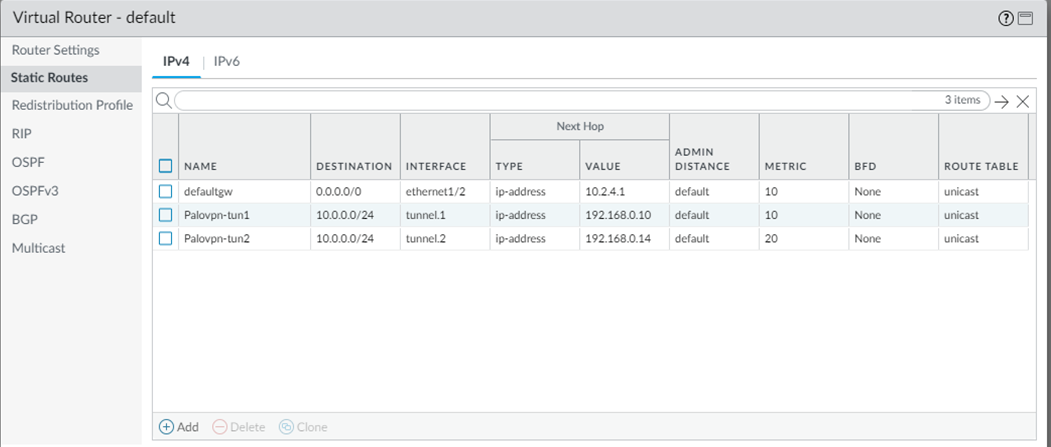Click the 3 items count label
1051x447 pixels.
[963, 101]
